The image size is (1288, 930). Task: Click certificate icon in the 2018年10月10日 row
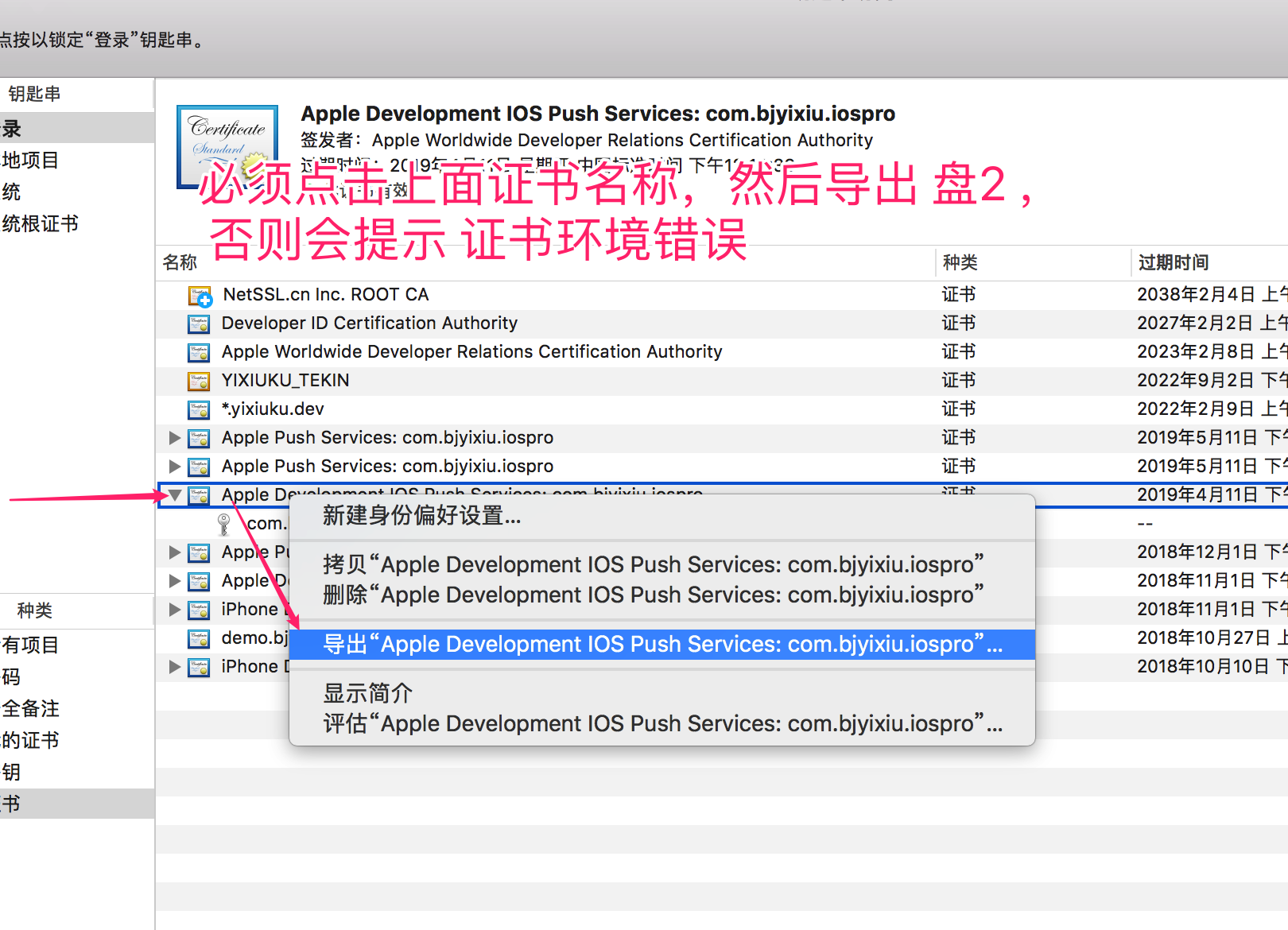coord(199,667)
